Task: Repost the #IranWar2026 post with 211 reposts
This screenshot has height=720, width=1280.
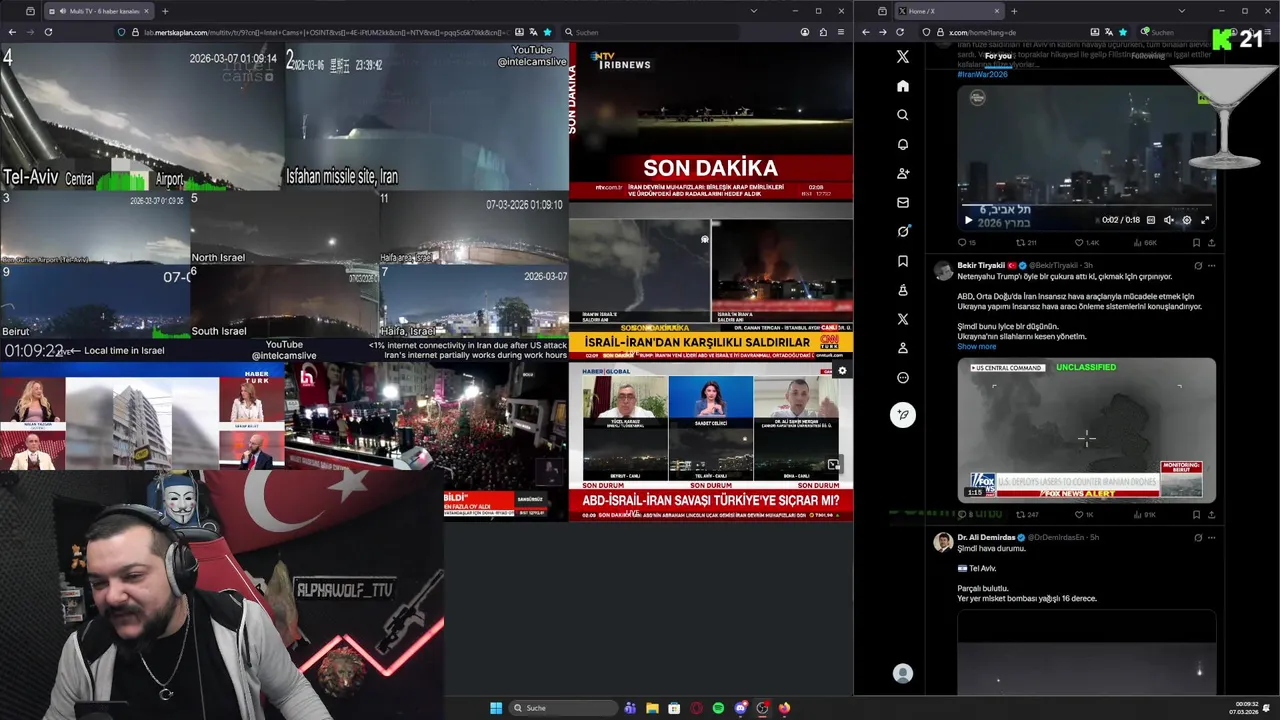Action: coord(1026,243)
